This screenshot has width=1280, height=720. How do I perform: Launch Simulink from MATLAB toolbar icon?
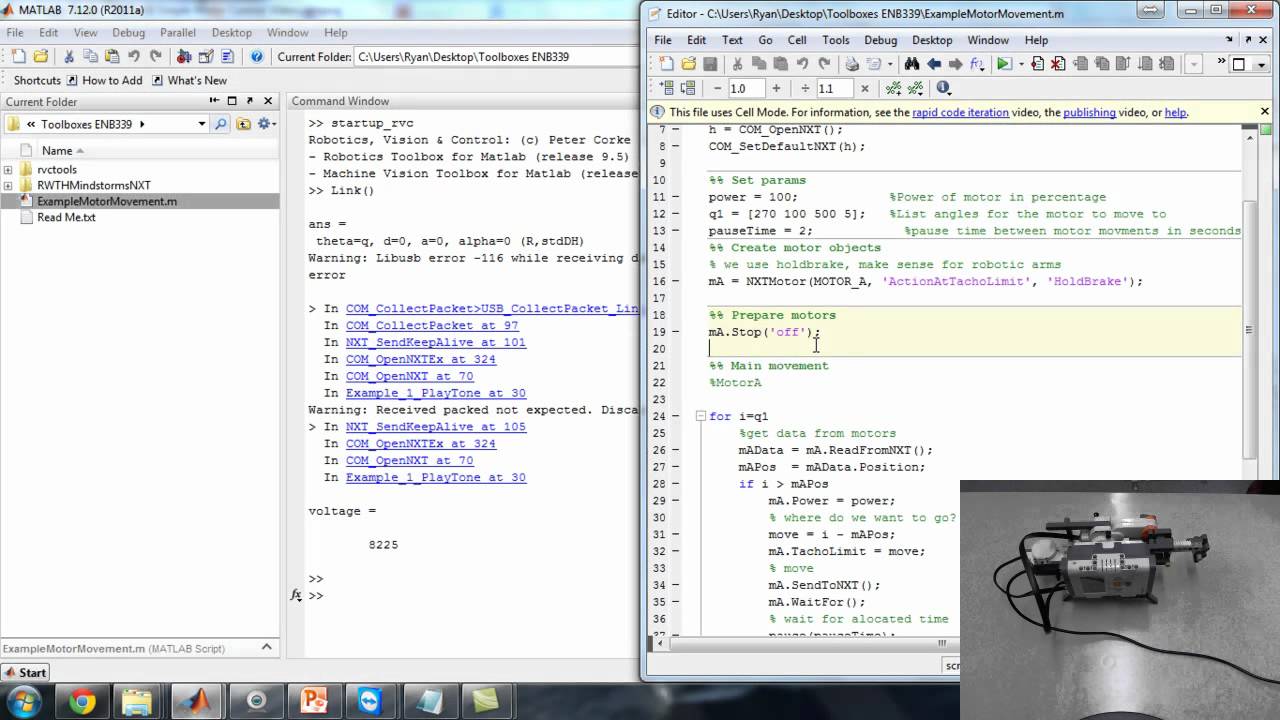point(184,57)
